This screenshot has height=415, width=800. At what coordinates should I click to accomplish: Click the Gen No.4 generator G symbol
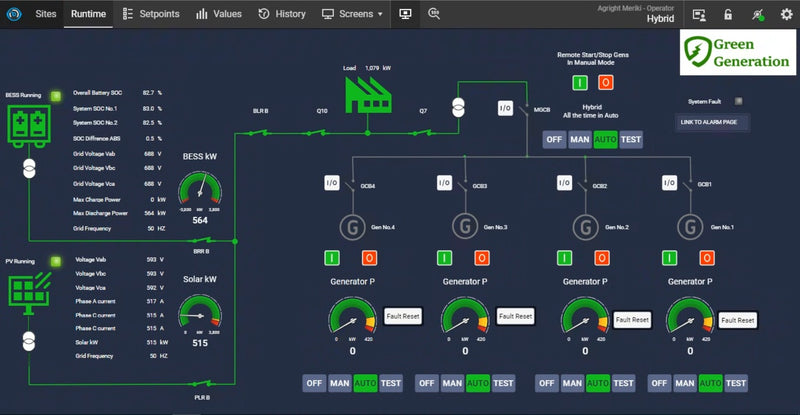(x=353, y=227)
